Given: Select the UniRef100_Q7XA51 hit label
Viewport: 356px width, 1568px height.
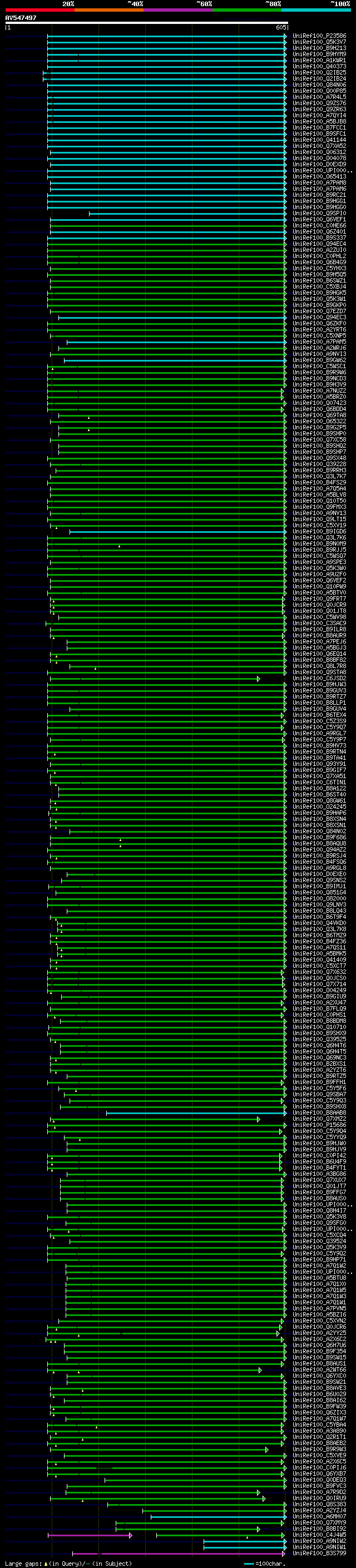Looking at the screenshot, I should coord(319,776).
